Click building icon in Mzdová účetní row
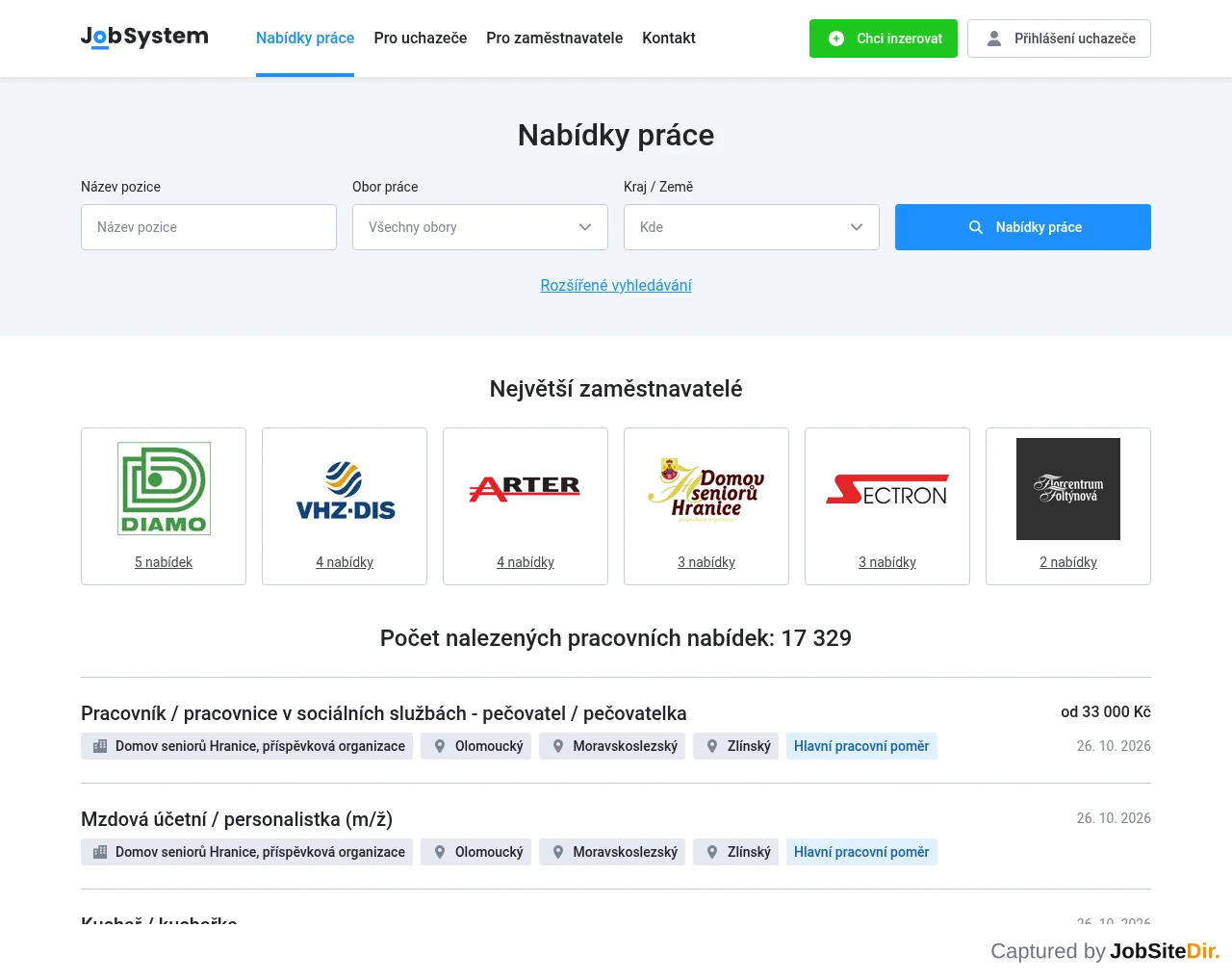 tap(100, 852)
